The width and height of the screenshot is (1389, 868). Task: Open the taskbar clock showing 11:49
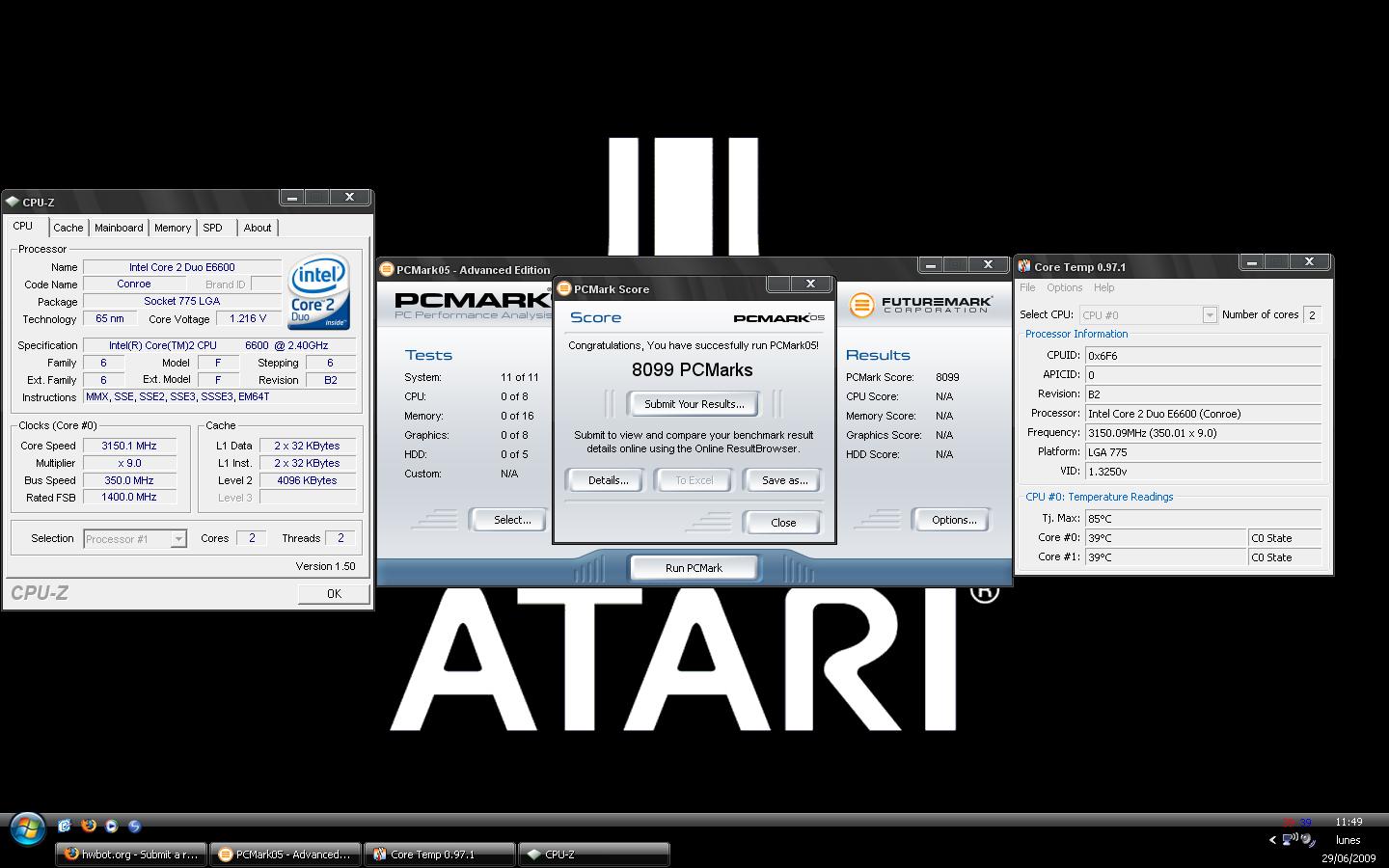[1348, 823]
